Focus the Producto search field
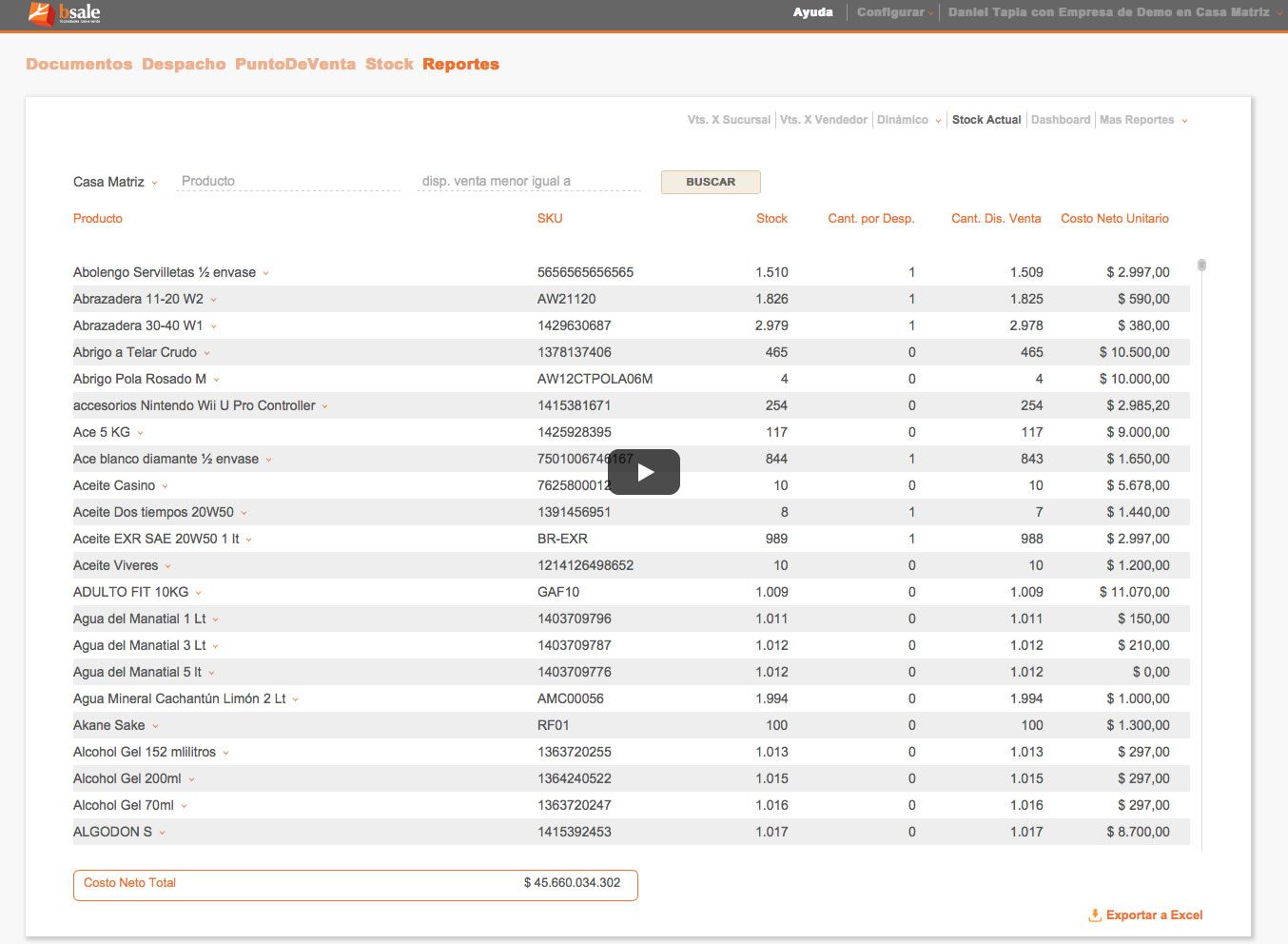Viewport: 1288px width, 944px height. [288, 181]
